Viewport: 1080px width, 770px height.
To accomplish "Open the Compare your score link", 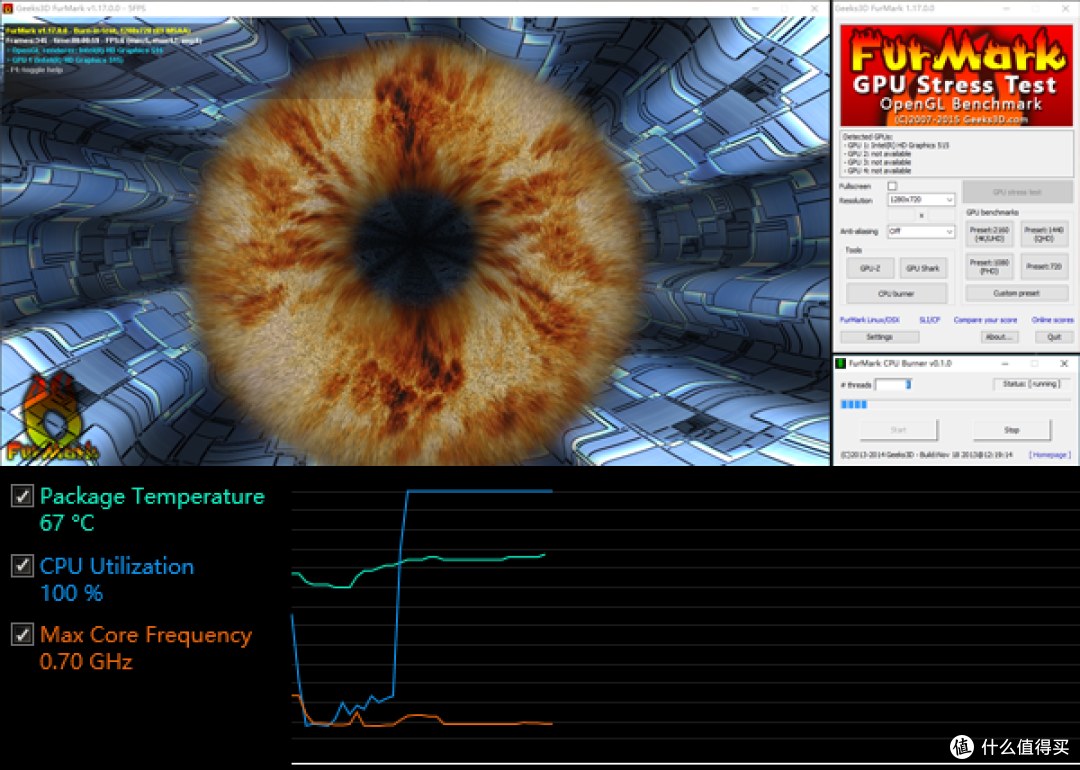I will tap(985, 320).
